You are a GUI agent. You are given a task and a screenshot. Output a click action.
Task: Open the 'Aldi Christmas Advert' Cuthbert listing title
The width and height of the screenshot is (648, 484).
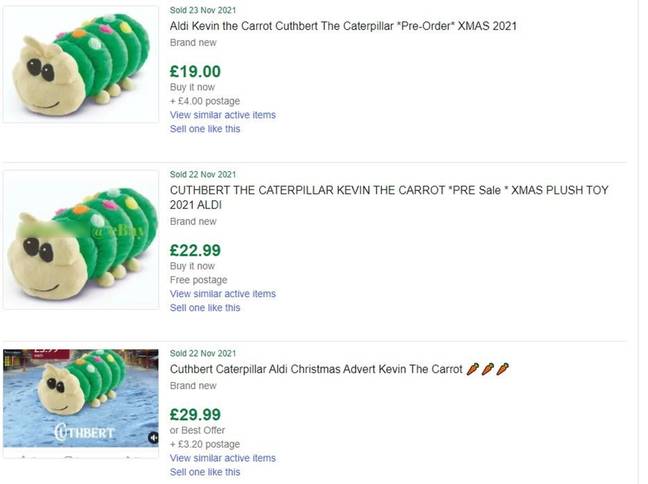click(x=316, y=369)
